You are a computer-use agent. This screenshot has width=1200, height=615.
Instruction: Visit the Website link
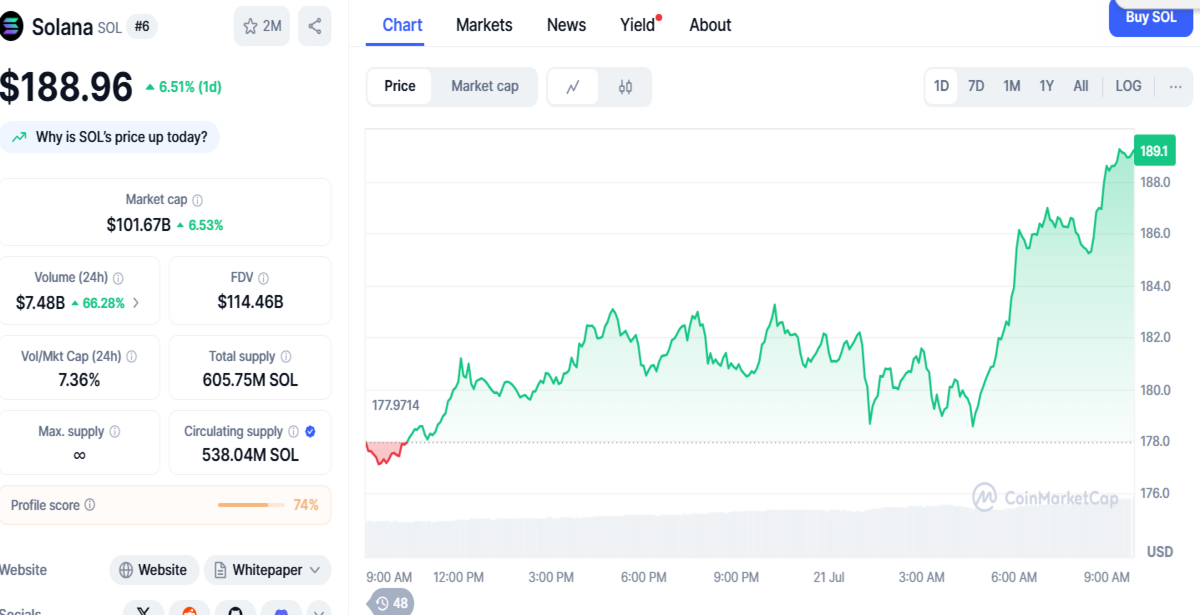pyautogui.click(x=154, y=570)
